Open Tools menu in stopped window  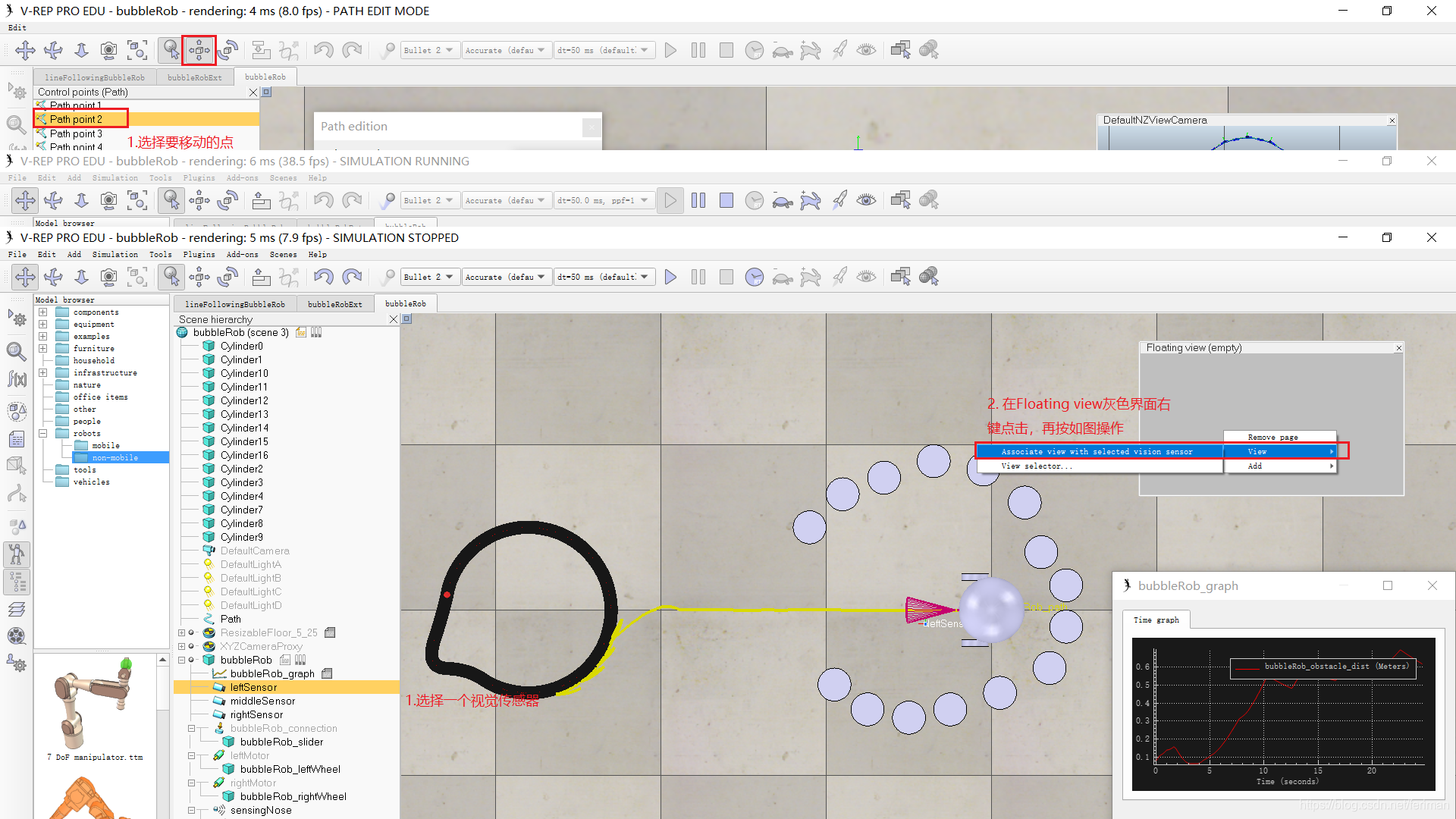point(160,255)
